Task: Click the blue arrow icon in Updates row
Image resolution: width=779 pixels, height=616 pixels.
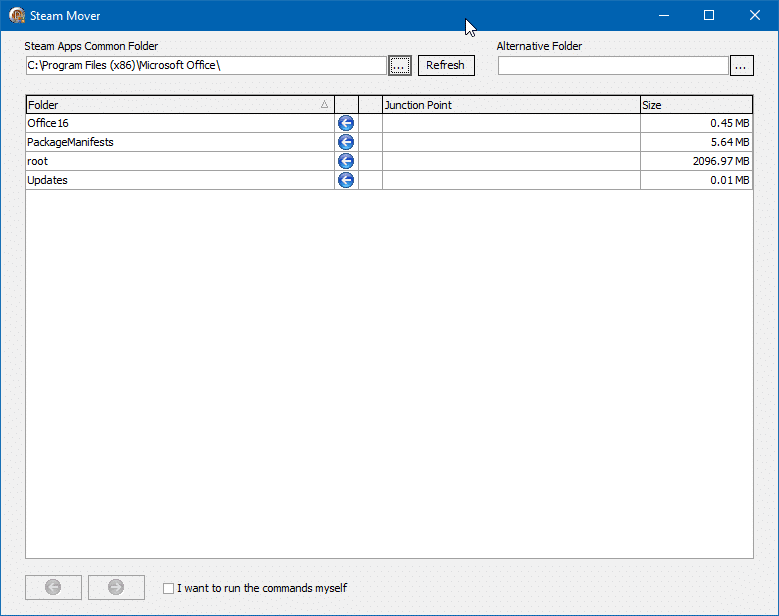Action: (346, 180)
